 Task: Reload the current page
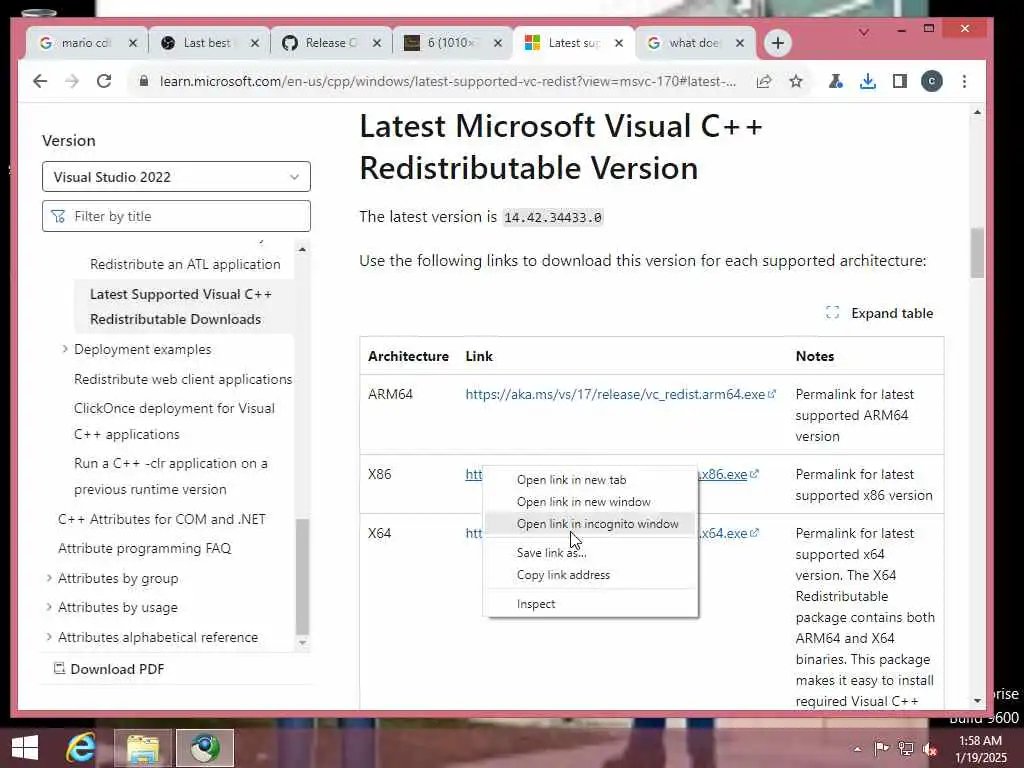click(104, 81)
